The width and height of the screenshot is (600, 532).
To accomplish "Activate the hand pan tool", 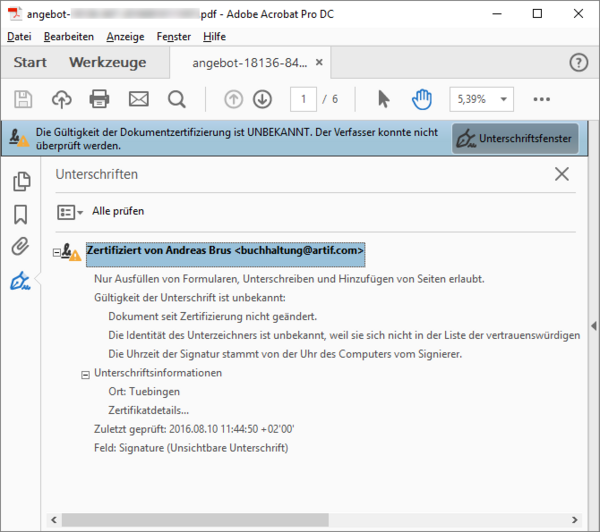I will coord(422,99).
